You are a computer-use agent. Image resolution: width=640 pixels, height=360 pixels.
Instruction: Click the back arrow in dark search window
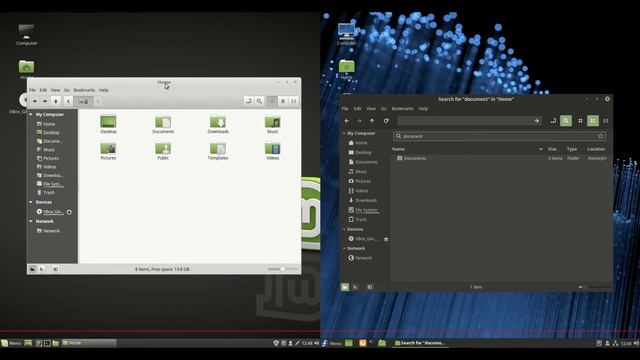[347, 121]
